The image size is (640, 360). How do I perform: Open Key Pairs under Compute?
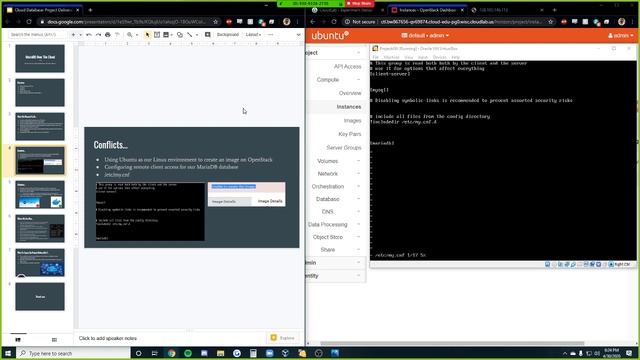click(350, 134)
